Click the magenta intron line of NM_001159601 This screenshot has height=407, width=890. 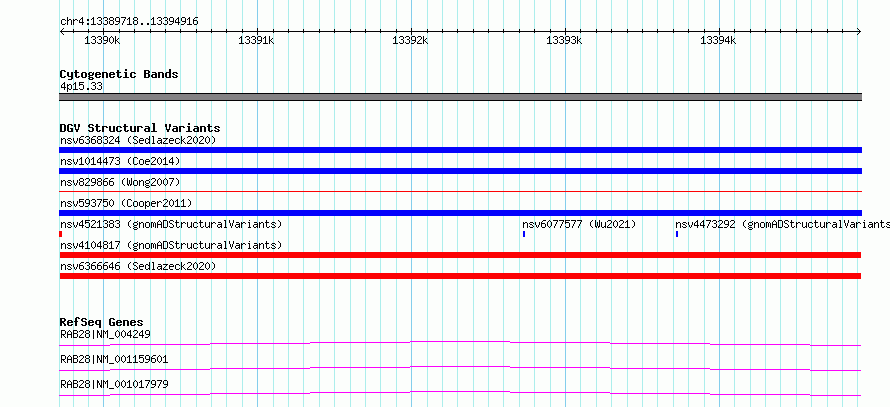460,368
